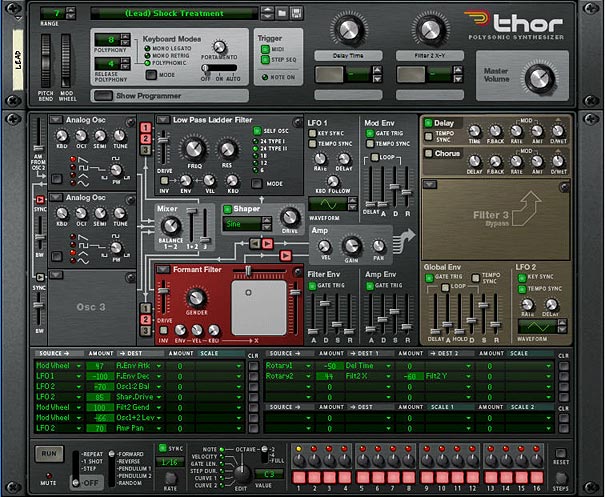Click the Portamento knob
605x497 pixels.
pos(220,47)
